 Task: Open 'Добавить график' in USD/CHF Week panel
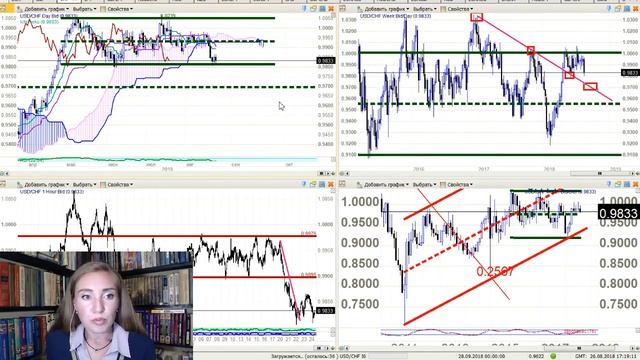point(382,9)
